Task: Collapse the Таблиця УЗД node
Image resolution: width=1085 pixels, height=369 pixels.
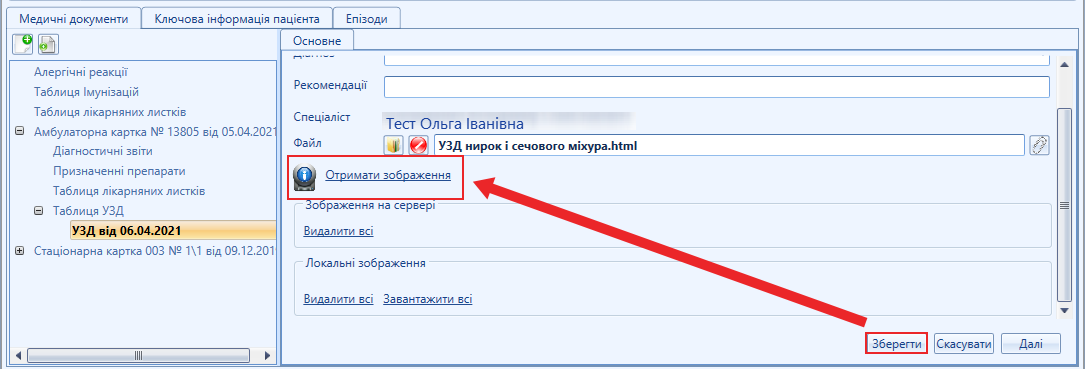Action: coord(39,210)
